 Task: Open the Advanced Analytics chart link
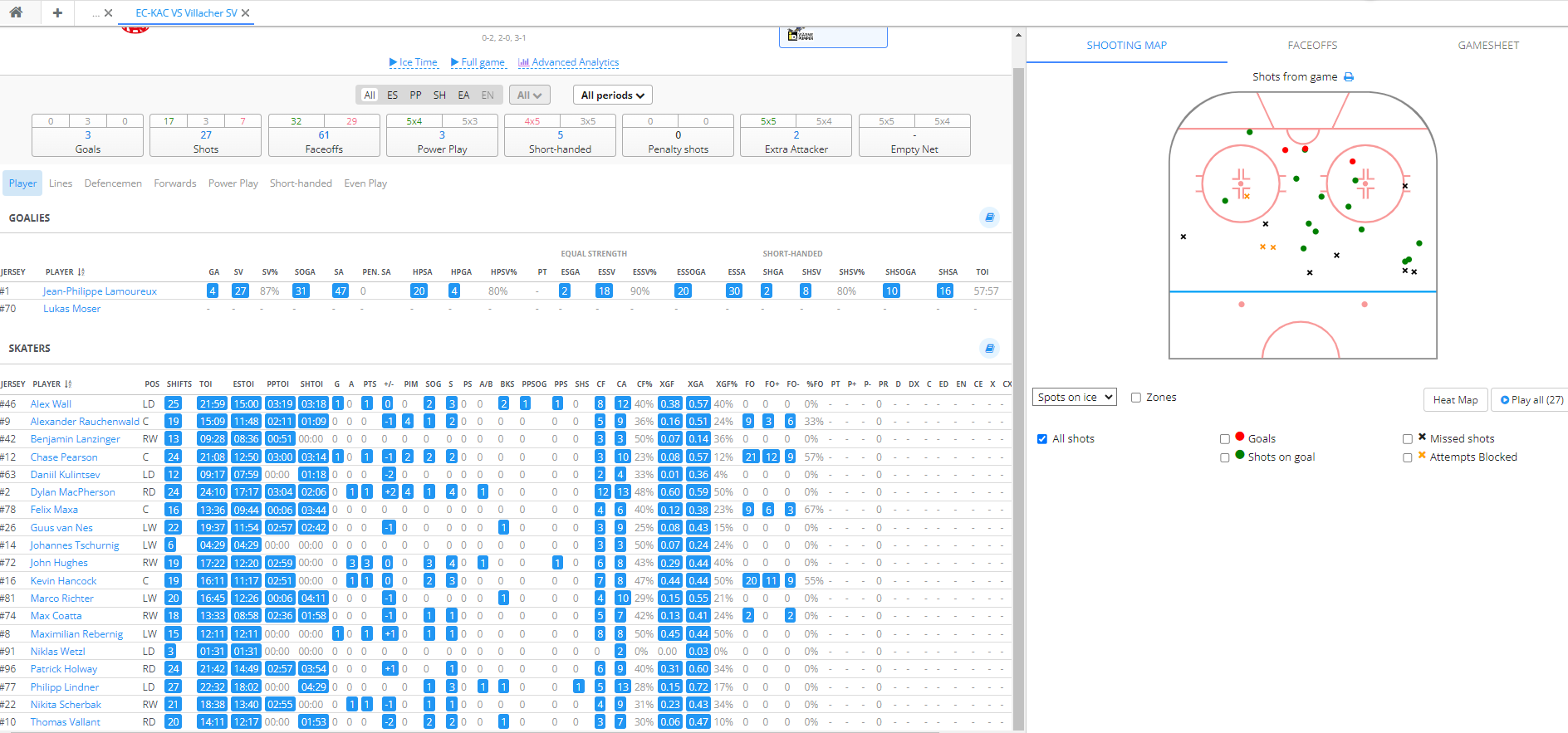pos(568,62)
